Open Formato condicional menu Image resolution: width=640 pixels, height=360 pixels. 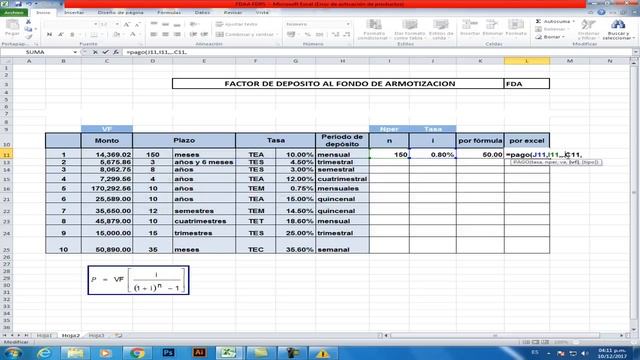(x=374, y=29)
